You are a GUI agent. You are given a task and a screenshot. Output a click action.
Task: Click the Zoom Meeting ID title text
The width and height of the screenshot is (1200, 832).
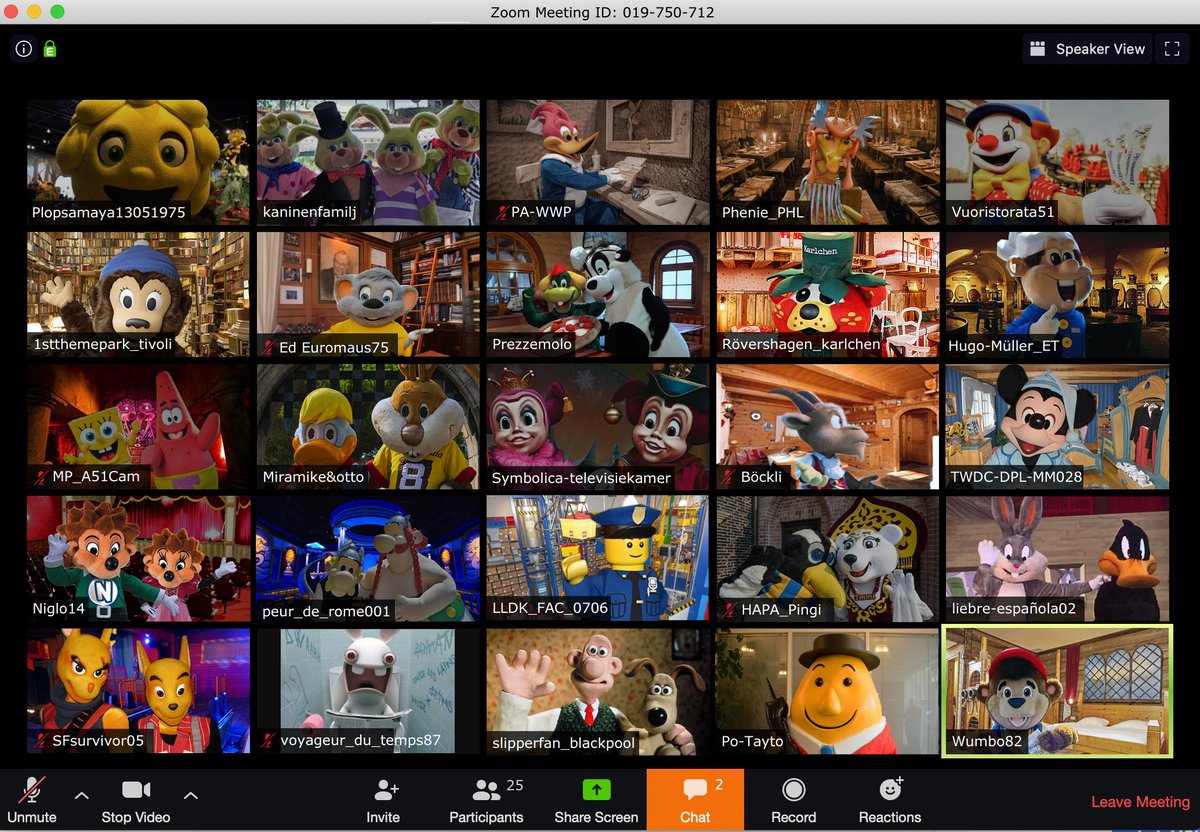click(x=602, y=12)
